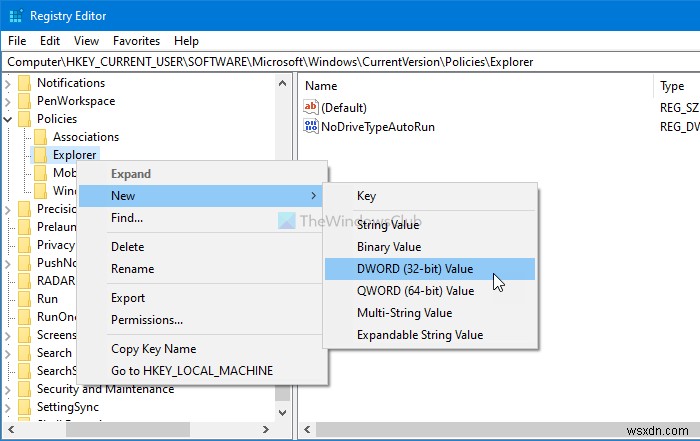This screenshot has width=700, height=441.
Task: Choose Find... in the context menu
Action: click(x=202, y=218)
